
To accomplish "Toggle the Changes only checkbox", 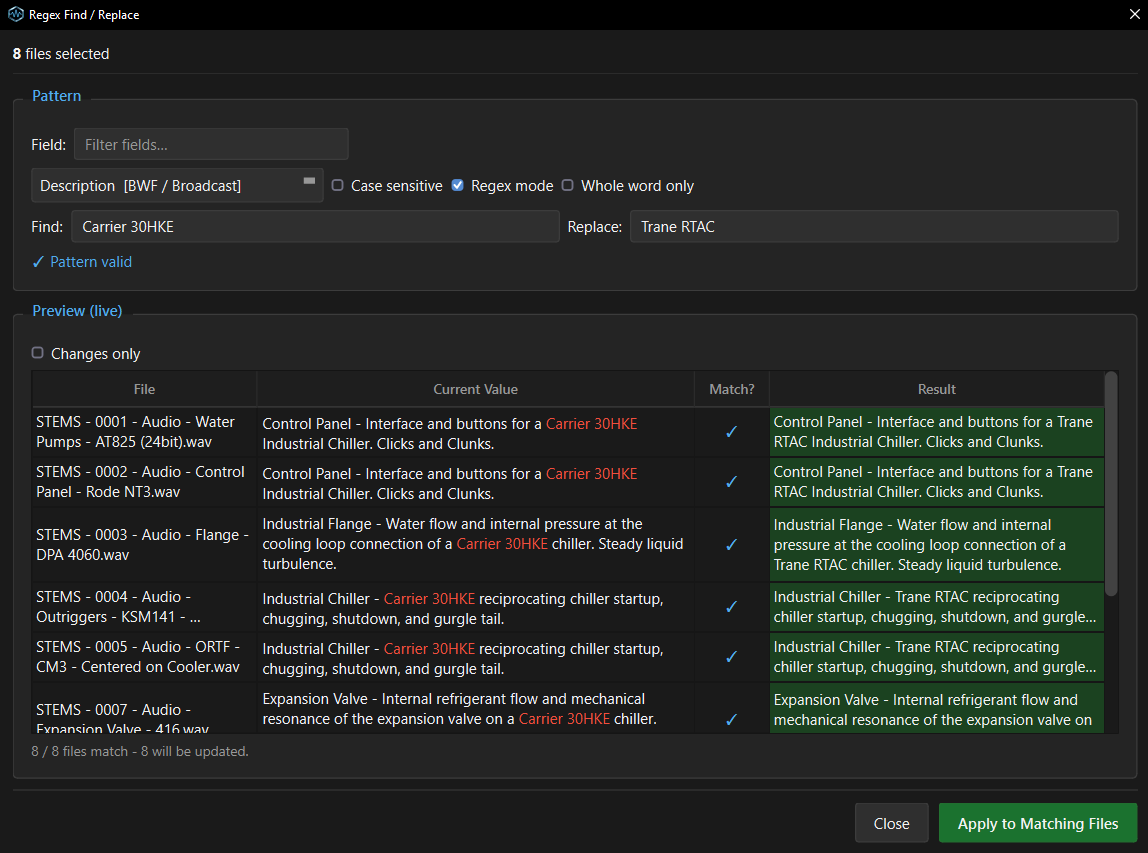I will (37, 353).
